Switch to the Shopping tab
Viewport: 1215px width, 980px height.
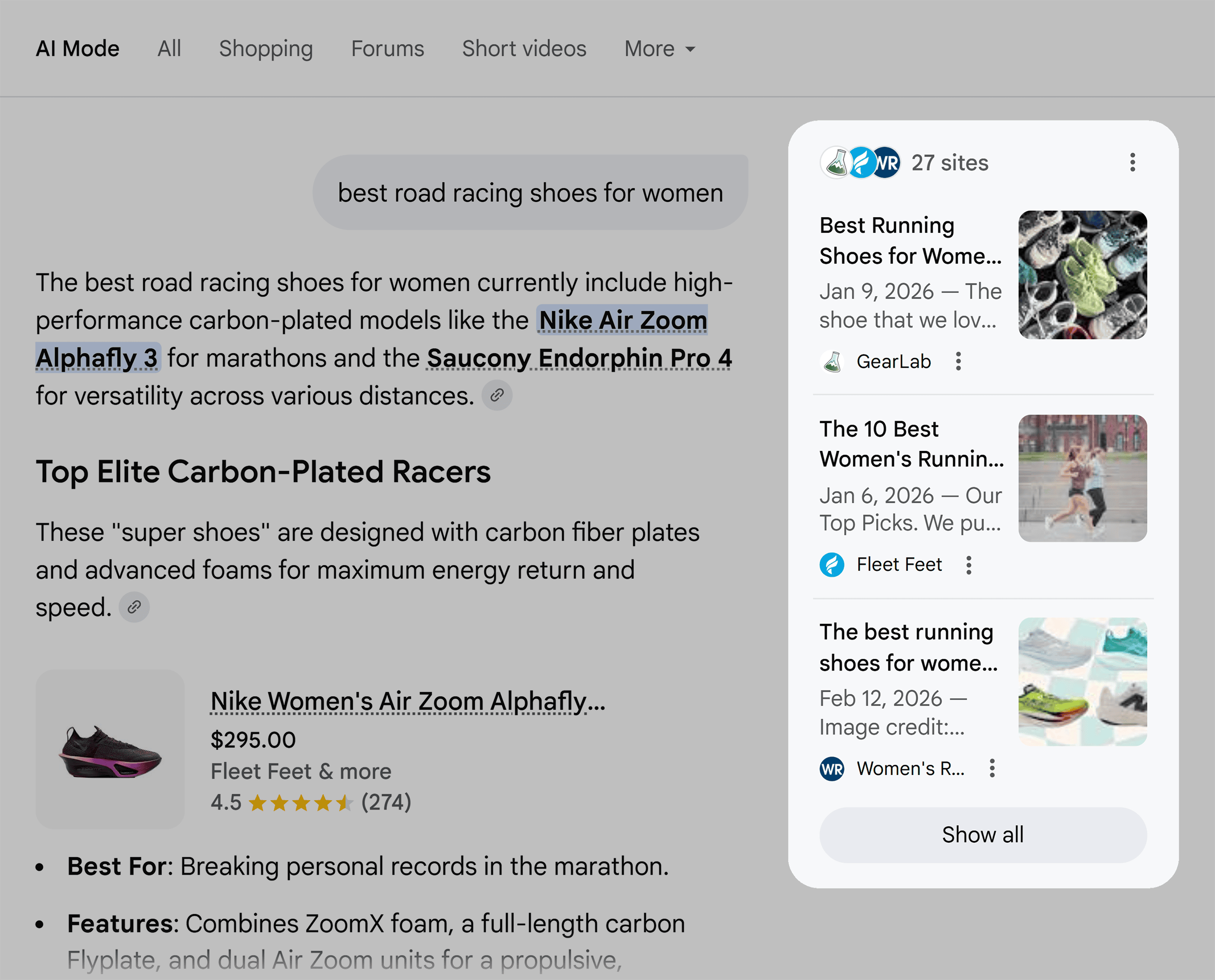pyautogui.click(x=266, y=49)
